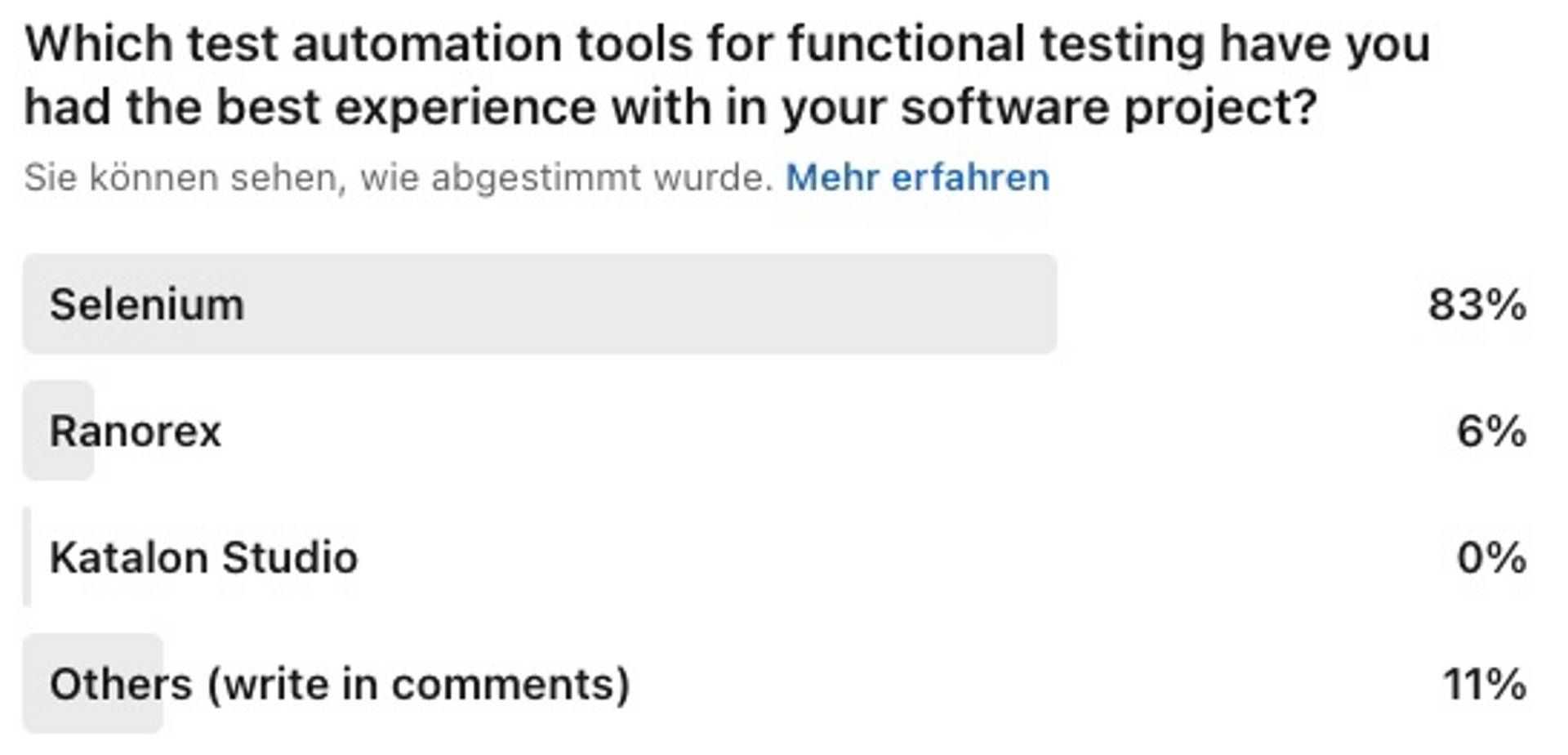Click 'Sie können sehen, wie abgestimmt wurde' text

(398, 177)
